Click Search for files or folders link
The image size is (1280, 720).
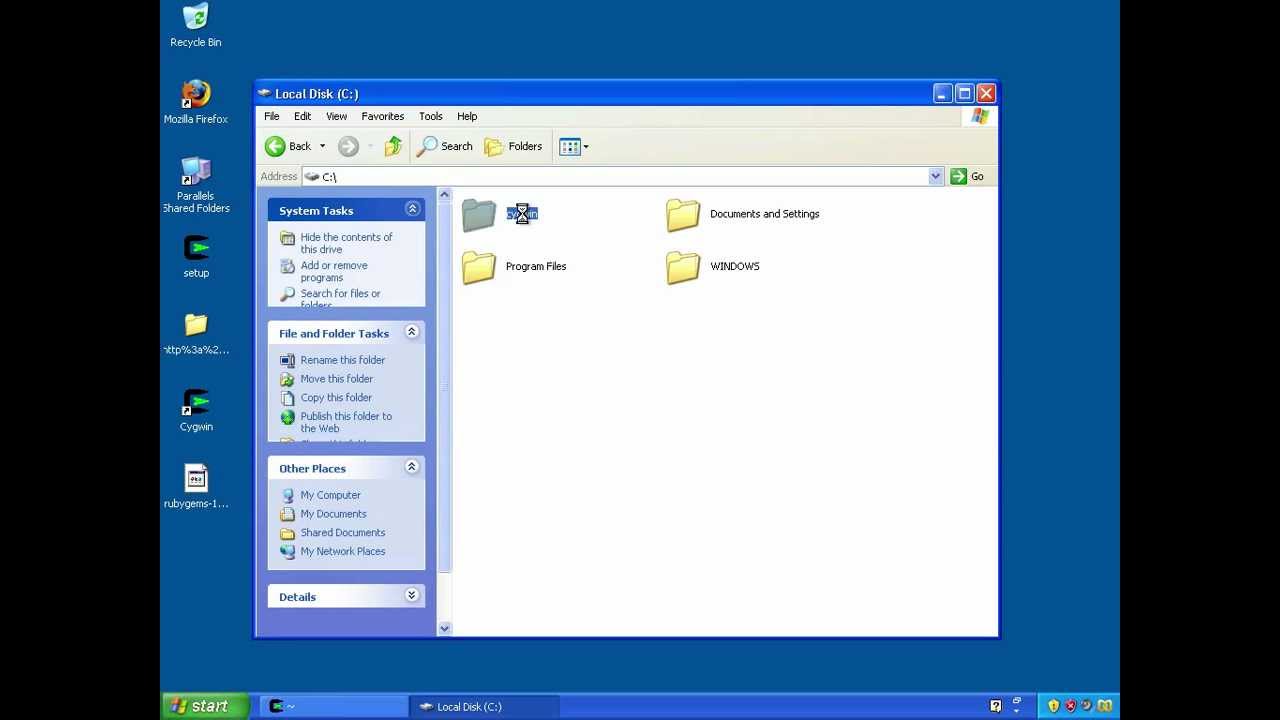[x=340, y=298]
